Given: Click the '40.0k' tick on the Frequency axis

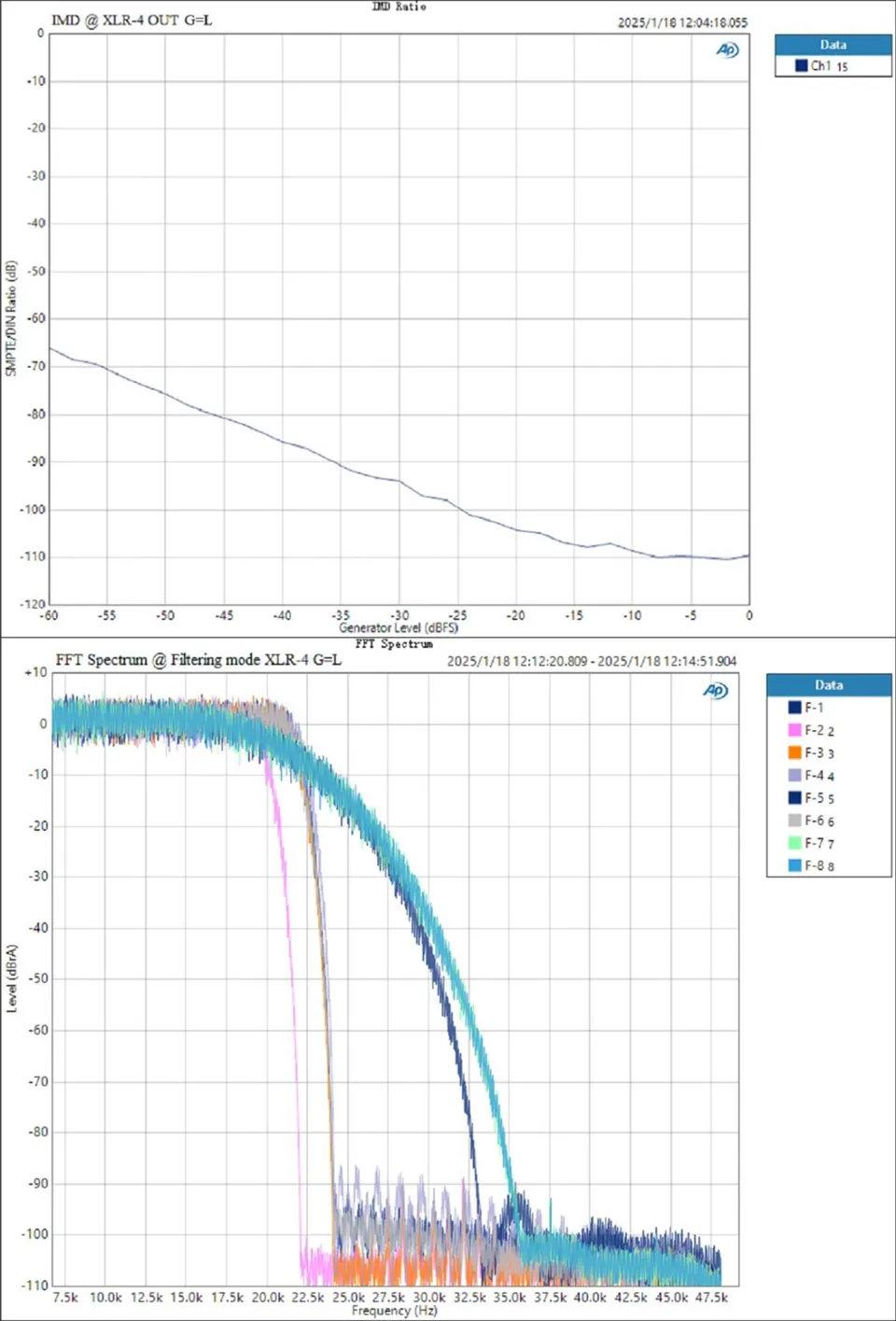Looking at the screenshot, I should (x=590, y=1298).
